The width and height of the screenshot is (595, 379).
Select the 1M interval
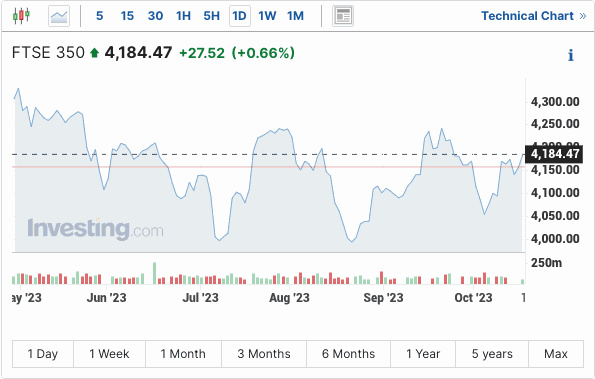295,16
